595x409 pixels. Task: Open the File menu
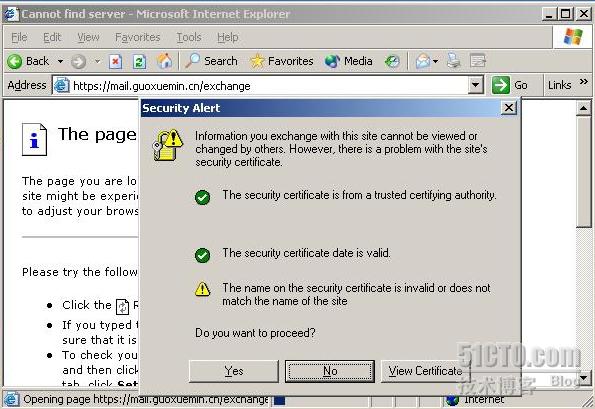[19, 37]
